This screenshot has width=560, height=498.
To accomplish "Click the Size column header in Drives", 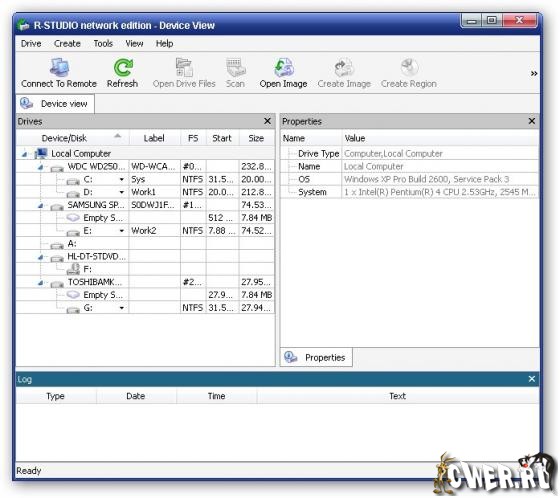I will tap(256, 138).
